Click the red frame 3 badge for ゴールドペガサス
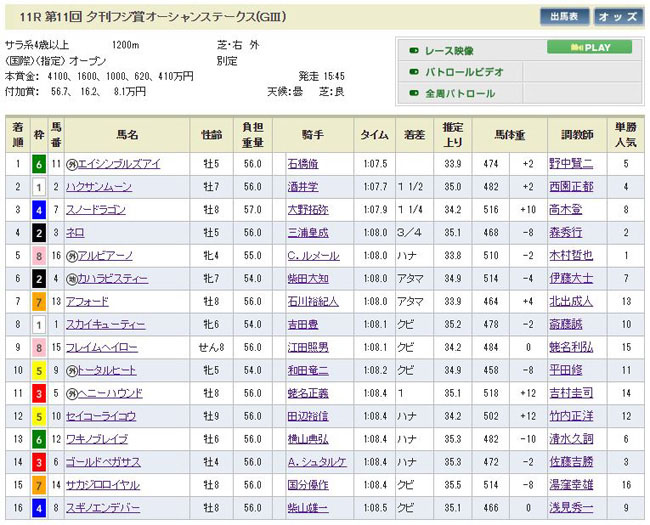 [x=37, y=462]
